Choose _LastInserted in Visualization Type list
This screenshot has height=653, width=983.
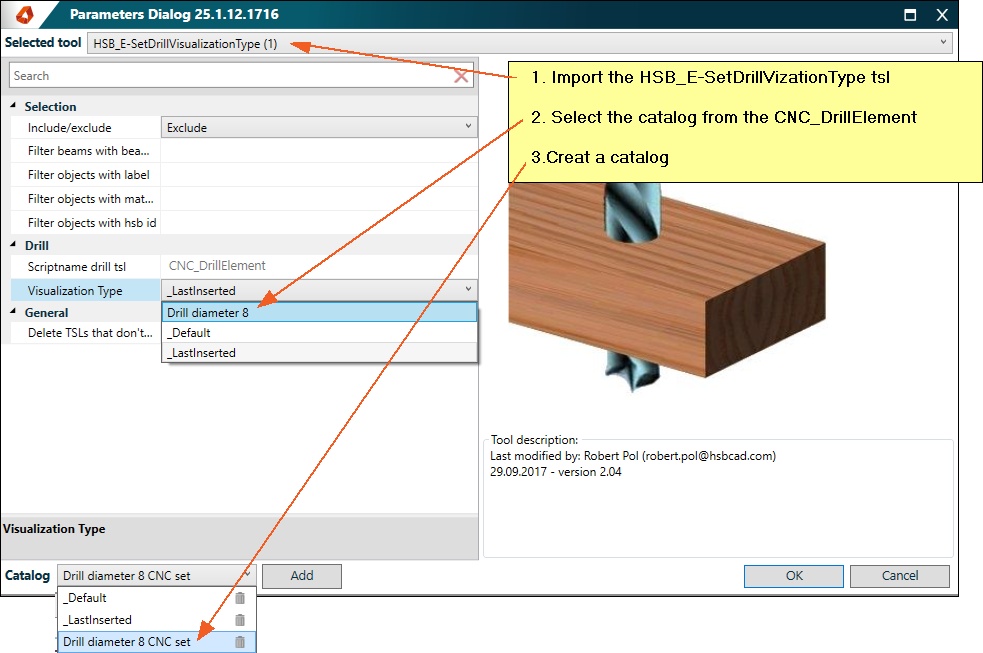point(319,353)
